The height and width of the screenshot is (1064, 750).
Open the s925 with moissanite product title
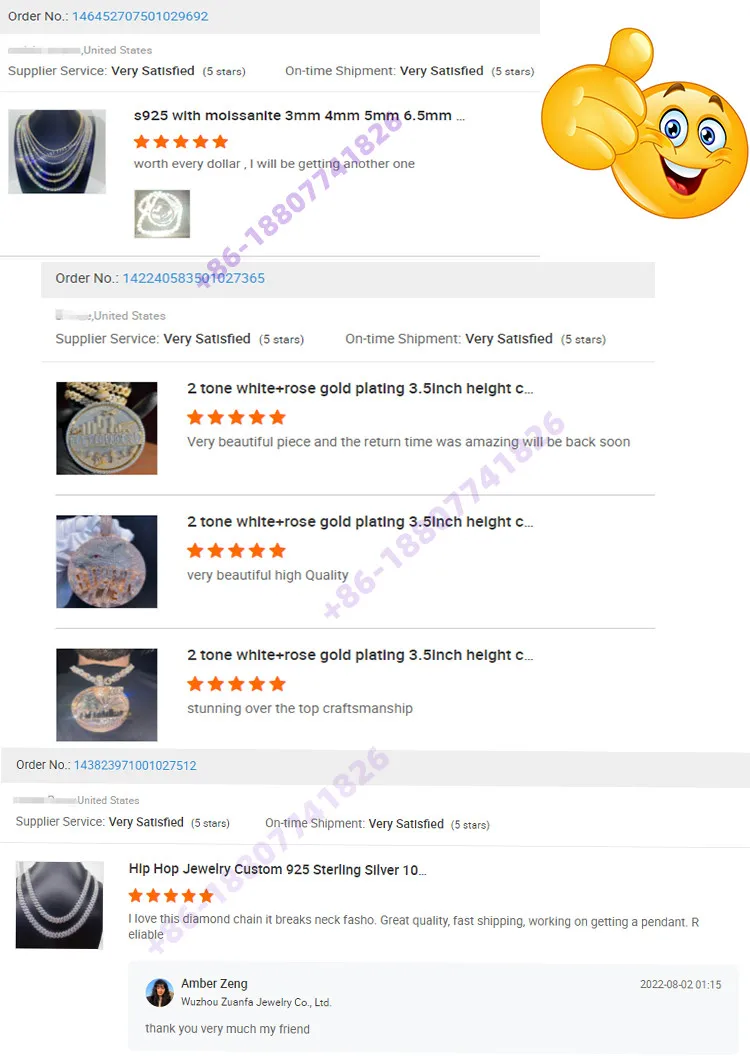[x=299, y=116]
